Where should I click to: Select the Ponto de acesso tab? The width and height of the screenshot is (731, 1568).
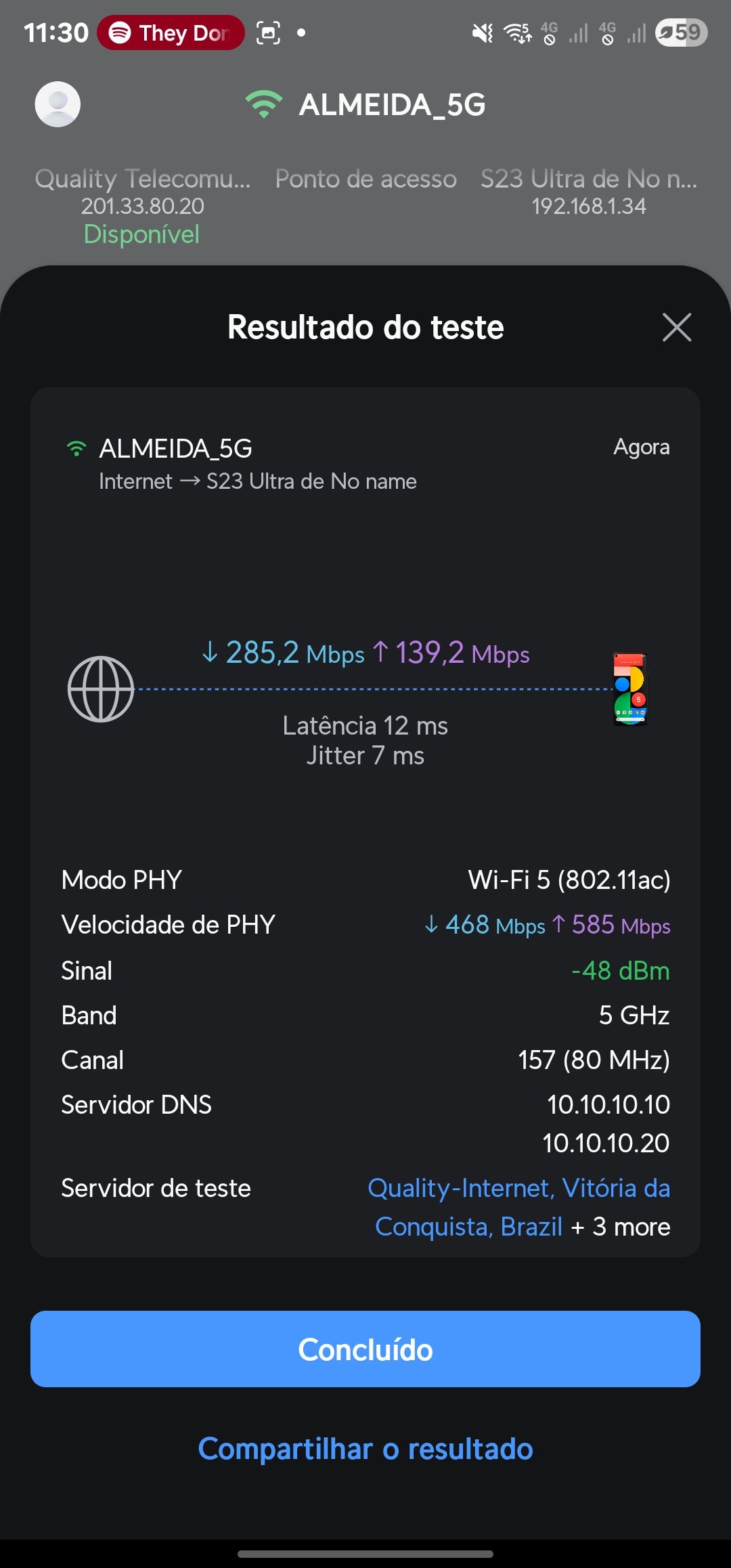(365, 179)
